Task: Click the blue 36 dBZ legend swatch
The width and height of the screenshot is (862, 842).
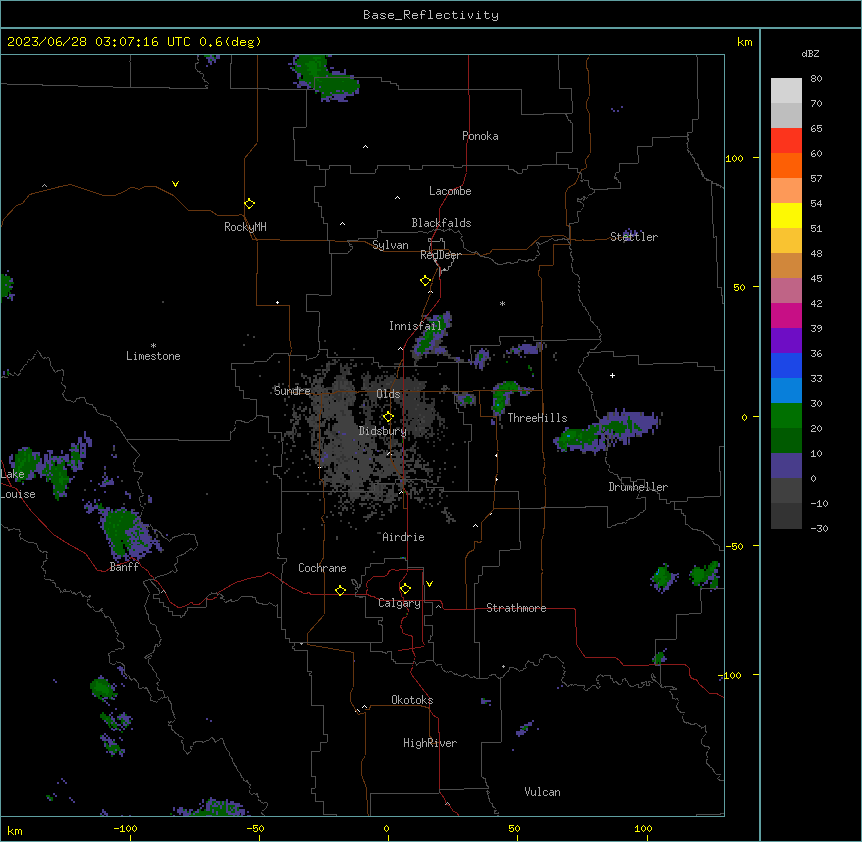Action: (786, 365)
